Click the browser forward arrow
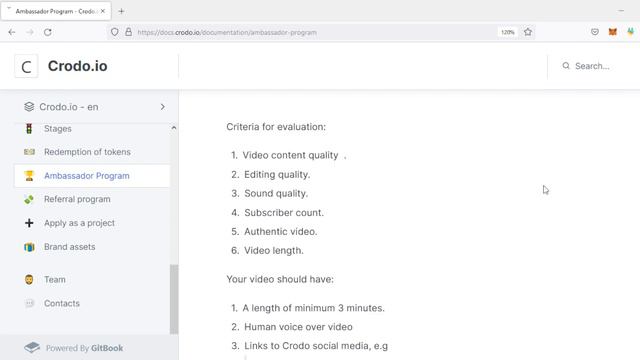The image size is (640, 360). pos(30,32)
